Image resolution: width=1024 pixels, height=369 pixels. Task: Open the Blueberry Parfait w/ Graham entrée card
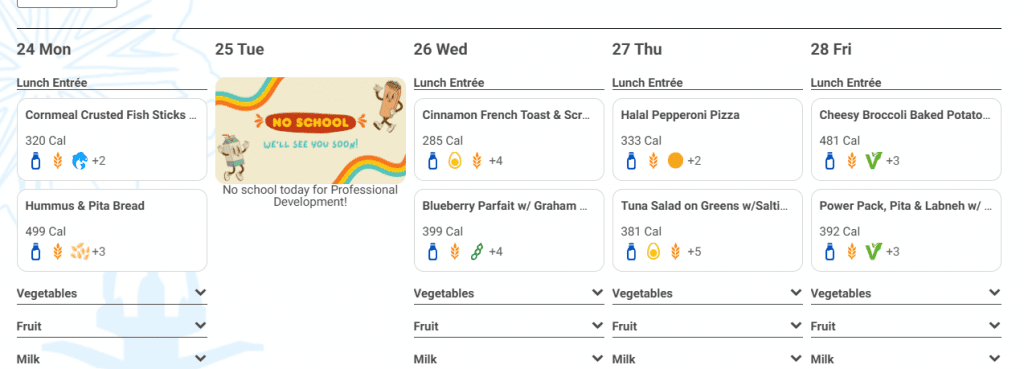click(x=509, y=230)
